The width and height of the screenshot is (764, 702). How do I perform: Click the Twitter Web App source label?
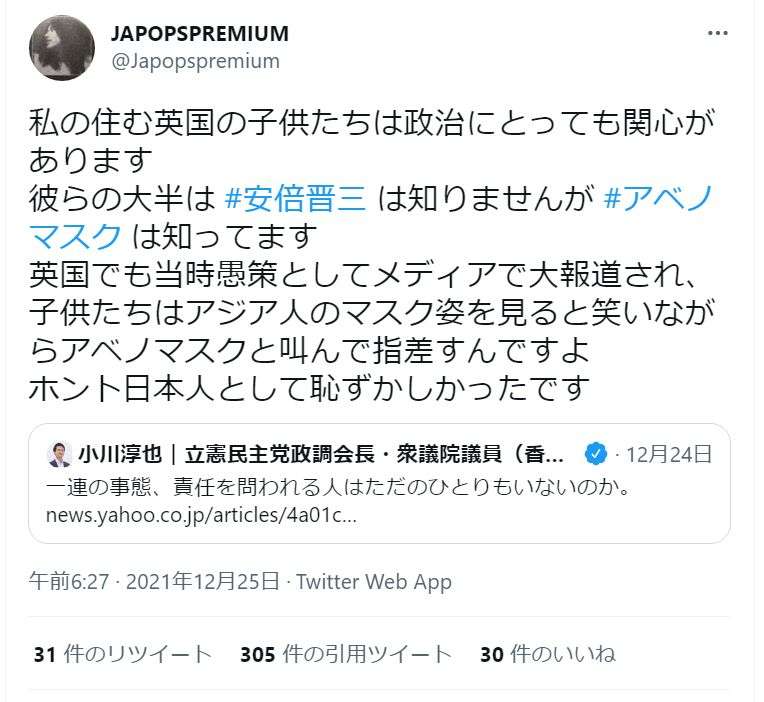[x=374, y=582]
